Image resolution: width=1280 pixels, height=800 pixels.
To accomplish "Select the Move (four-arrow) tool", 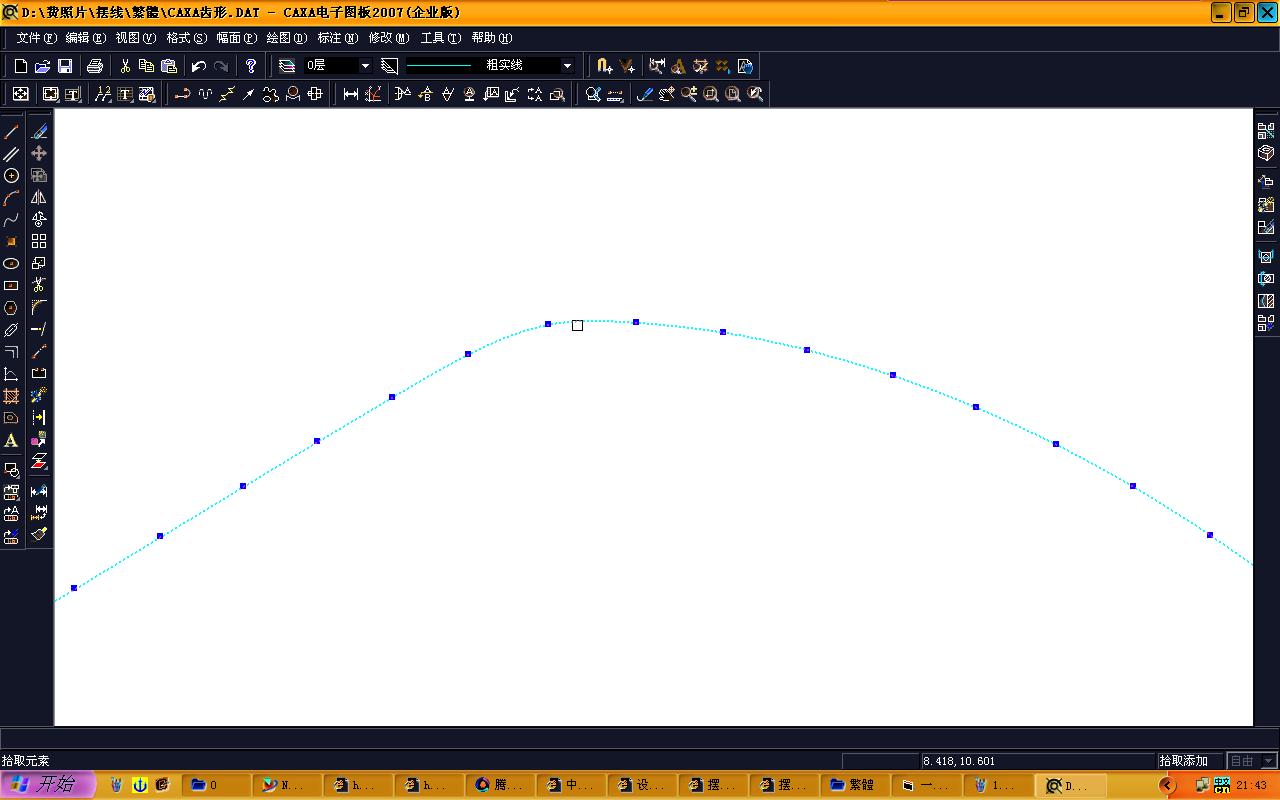I will coord(39,154).
